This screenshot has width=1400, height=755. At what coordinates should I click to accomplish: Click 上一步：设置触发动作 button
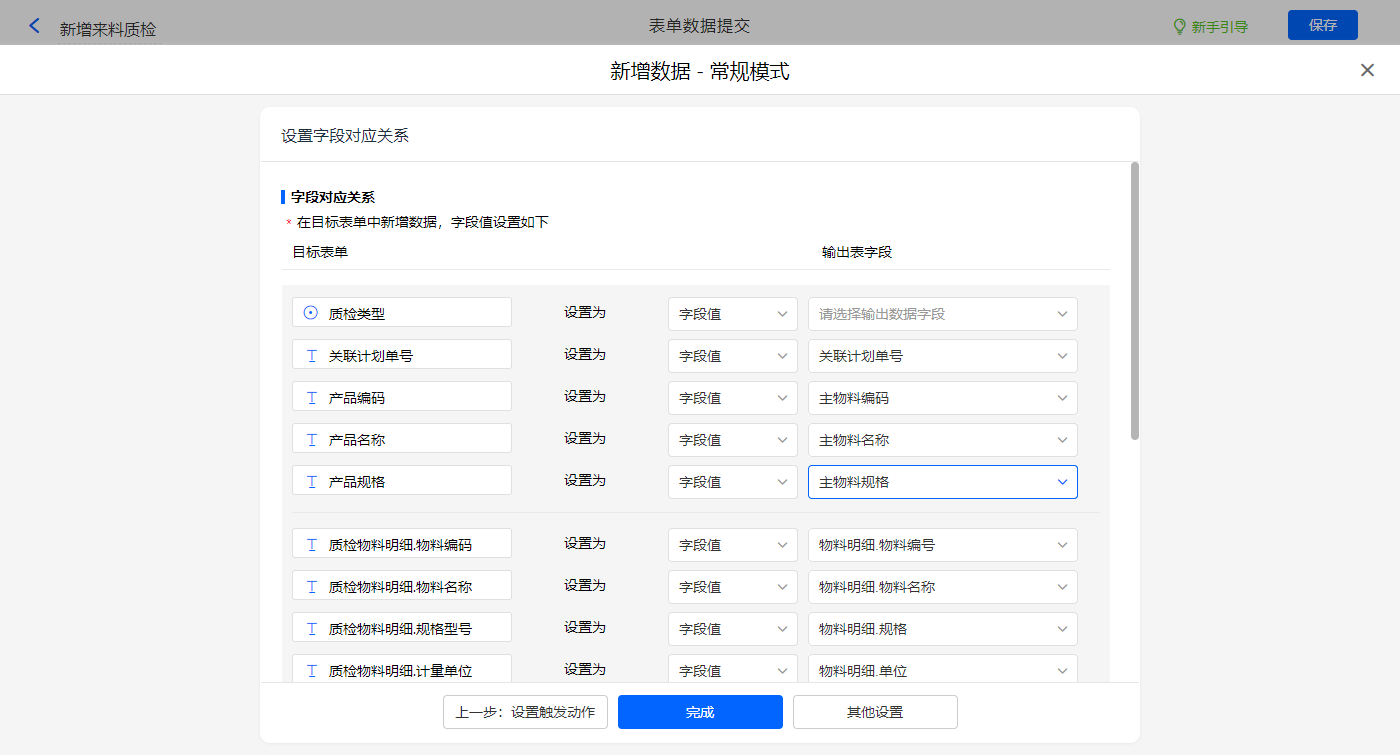tap(525, 712)
